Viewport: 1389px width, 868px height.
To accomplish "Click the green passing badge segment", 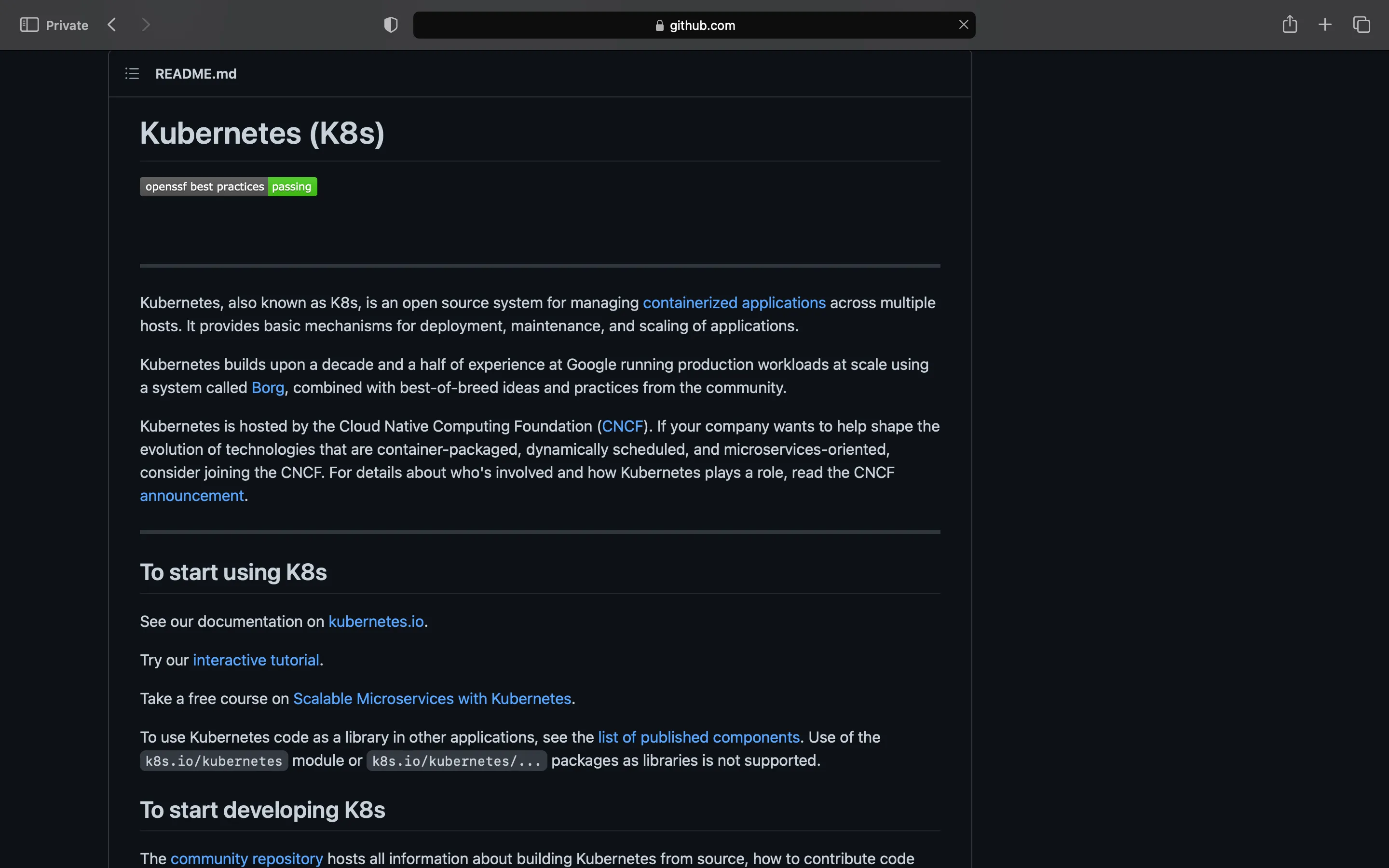I will tap(292, 187).
